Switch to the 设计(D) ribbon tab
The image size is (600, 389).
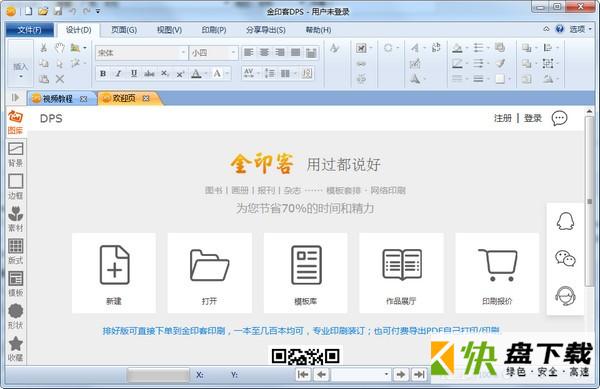pos(78,30)
